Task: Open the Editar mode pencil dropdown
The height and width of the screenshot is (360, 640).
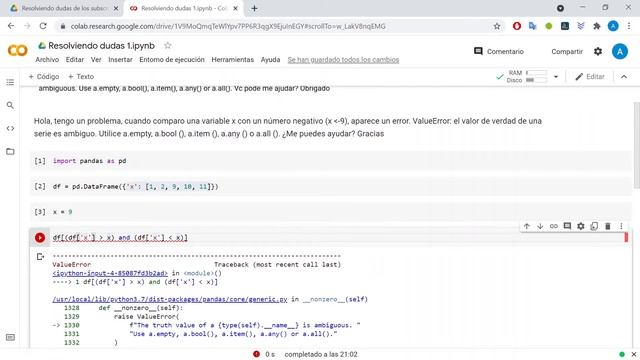Action: (x=589, y=77)
